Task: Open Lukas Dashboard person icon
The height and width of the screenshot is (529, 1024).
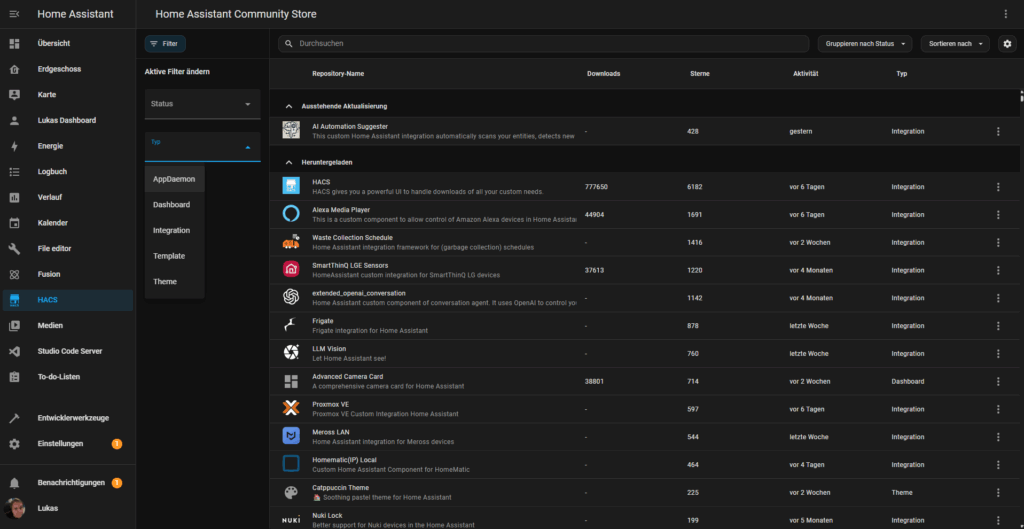Action: 14,120
